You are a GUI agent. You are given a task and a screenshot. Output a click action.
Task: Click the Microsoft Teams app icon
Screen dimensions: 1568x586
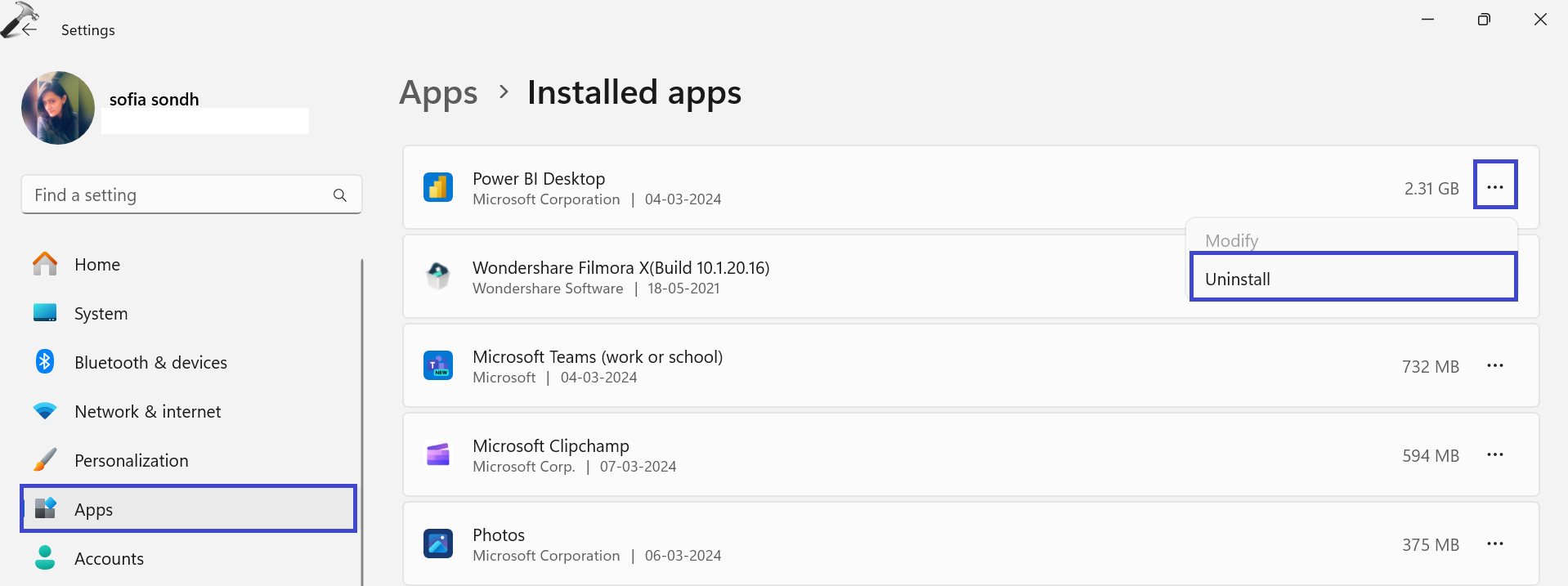coord(438,365)
